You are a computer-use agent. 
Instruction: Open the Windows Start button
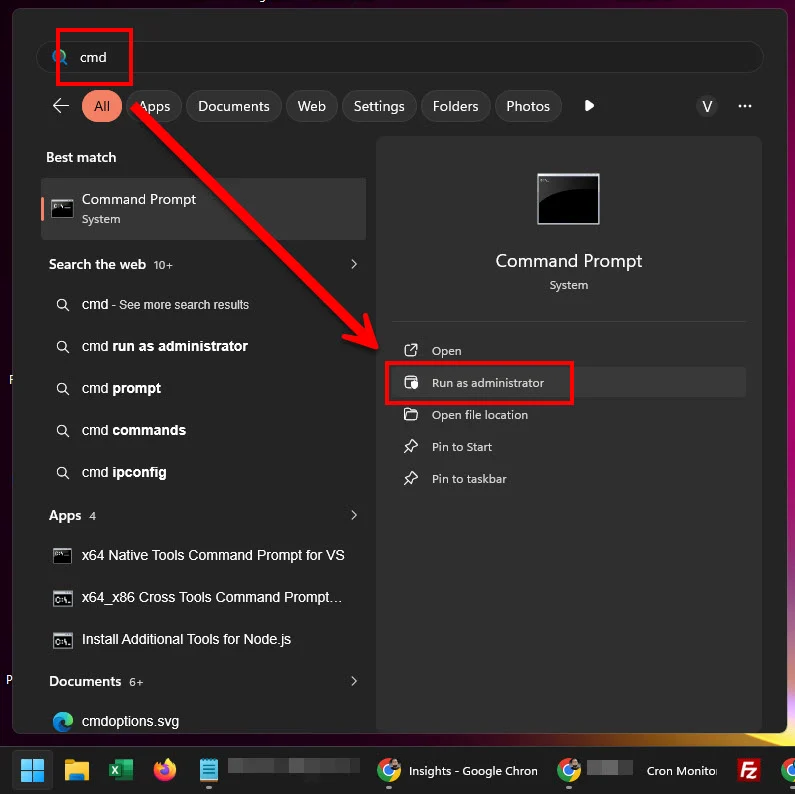[32, 770]
